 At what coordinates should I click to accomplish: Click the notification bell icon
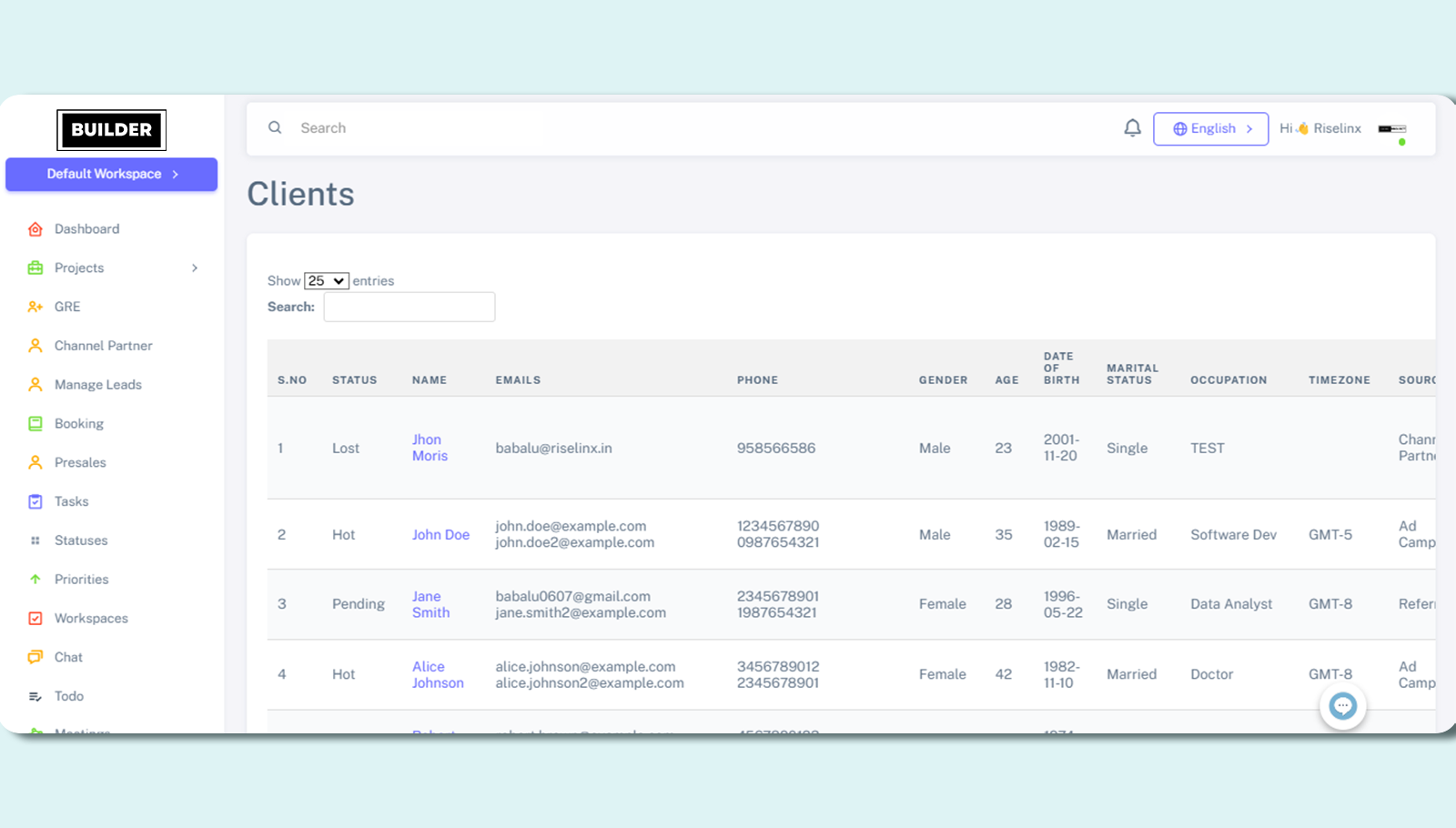[x=1132, y=128]
